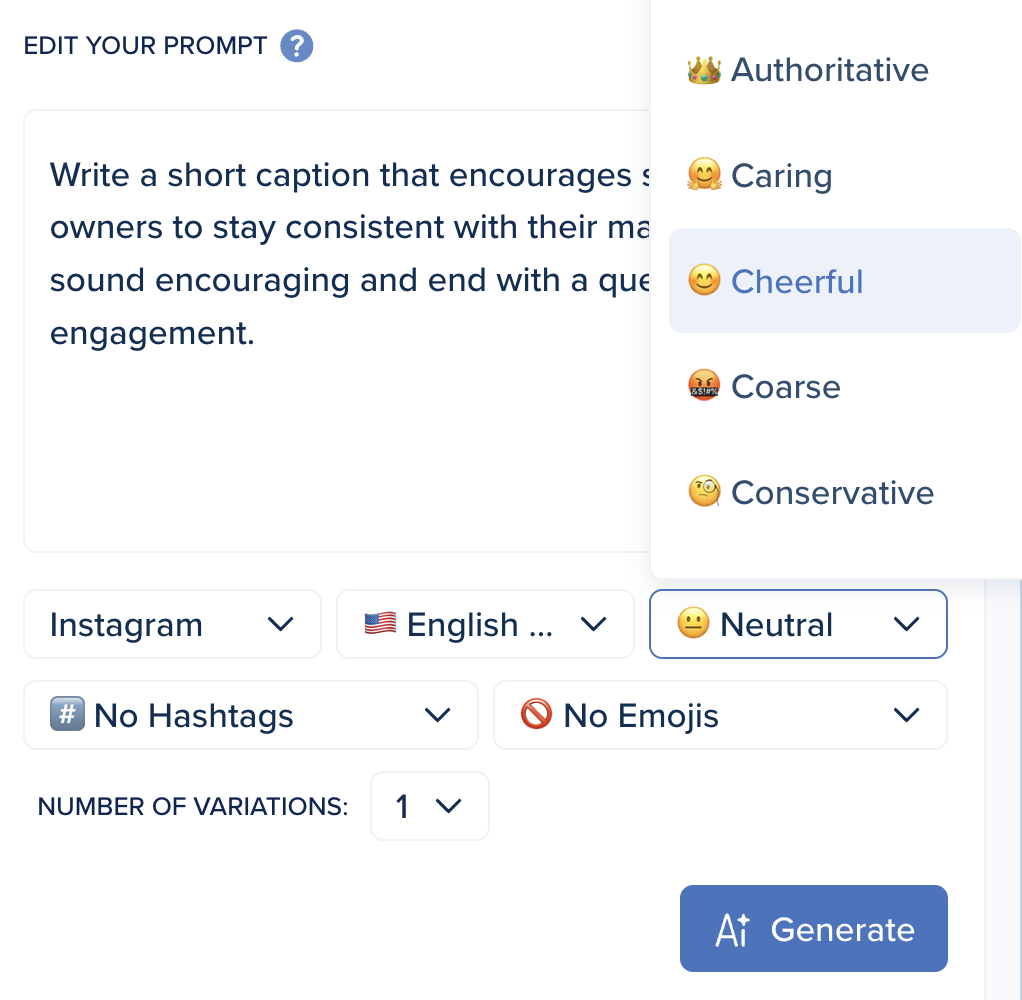Click the hugging face emoji beside Caring
Viewport: 1022px width, 1000px height.
click(704, 176)
